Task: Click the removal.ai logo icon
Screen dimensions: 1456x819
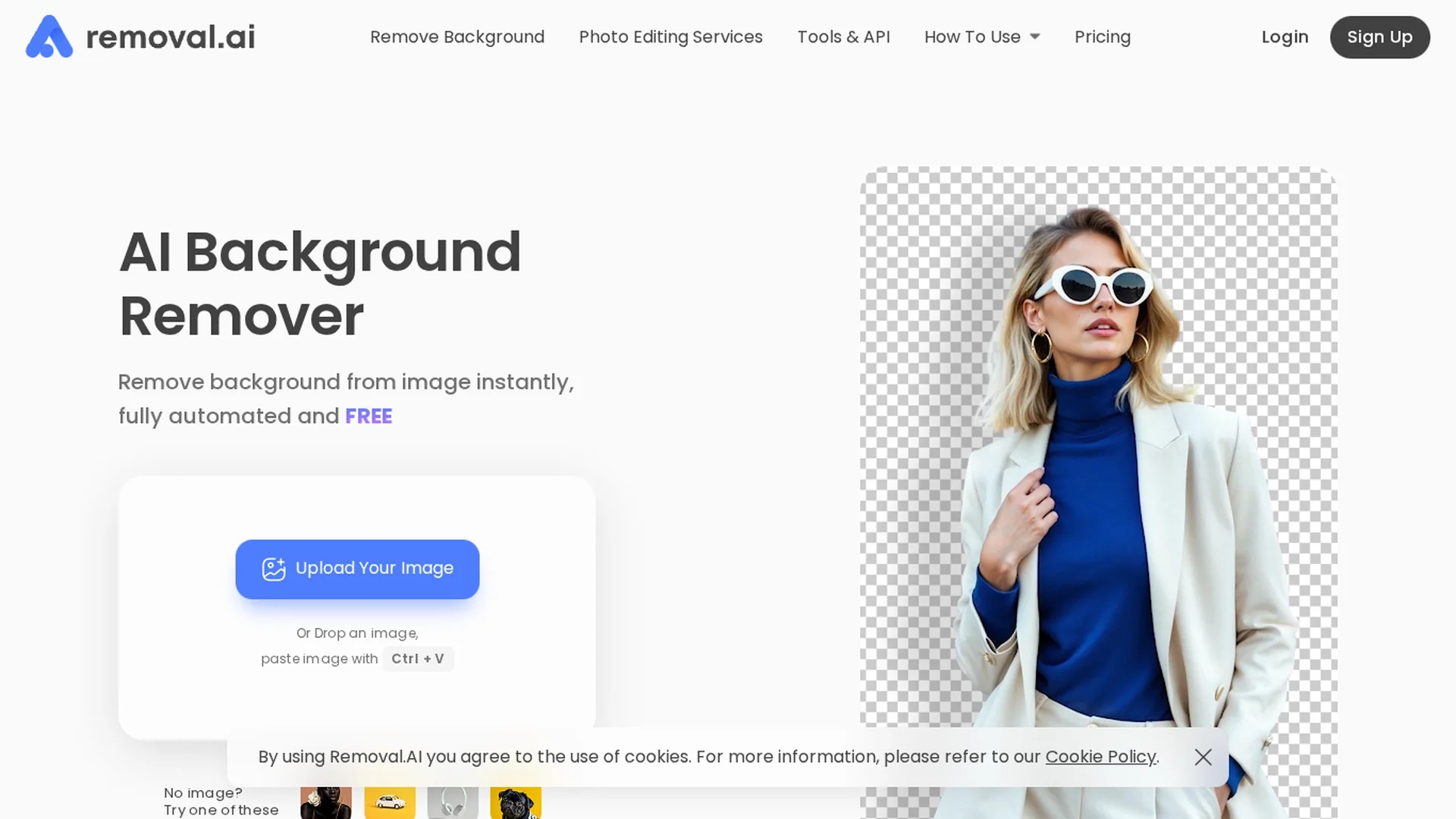Action: tap(49, 36)
